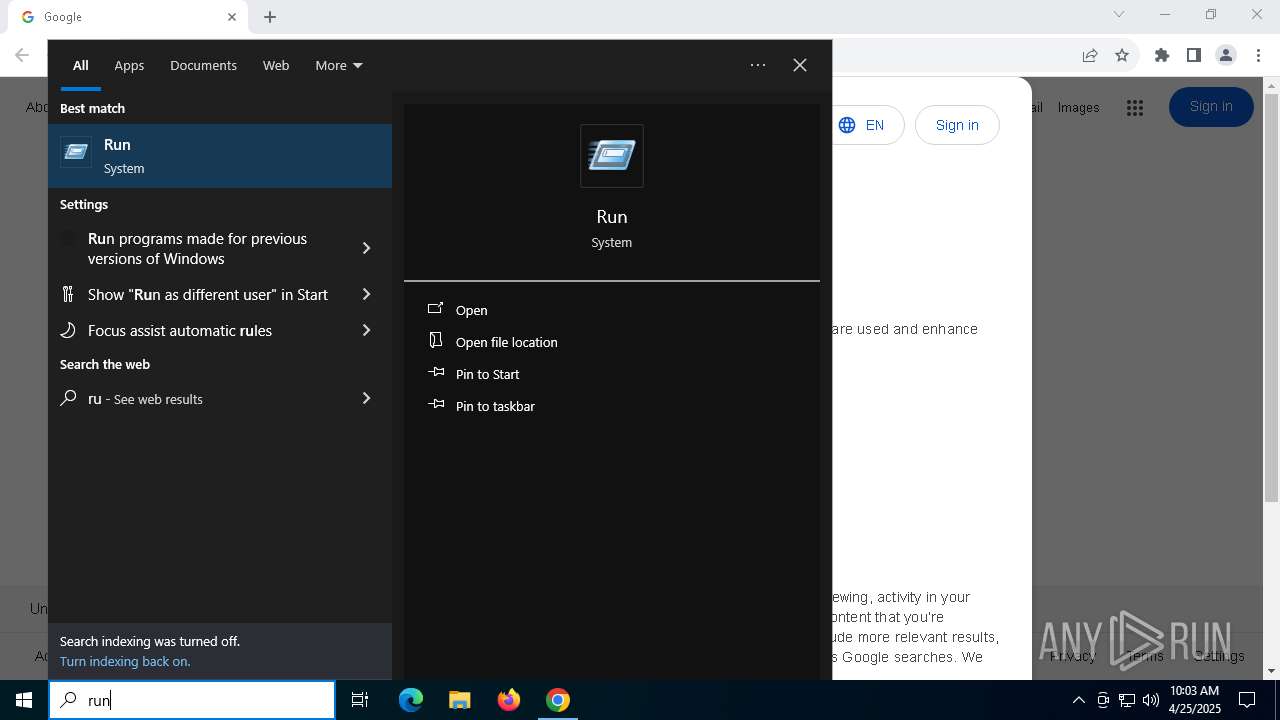Expand arrow for Run programs made for previous versions
The width and height of the screenshot is (1280, 720).
[x=366, y=248]
